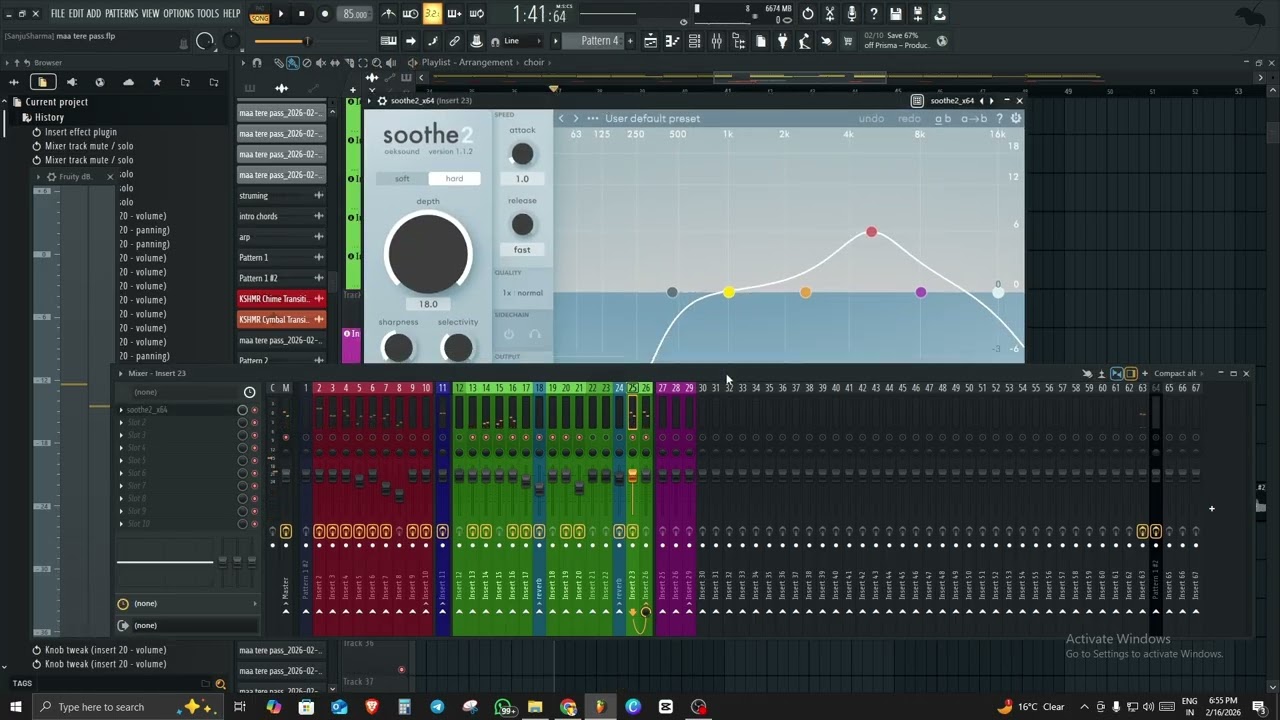
Task: Add a new pattern with plus button
Action: [x=631, y=41]
